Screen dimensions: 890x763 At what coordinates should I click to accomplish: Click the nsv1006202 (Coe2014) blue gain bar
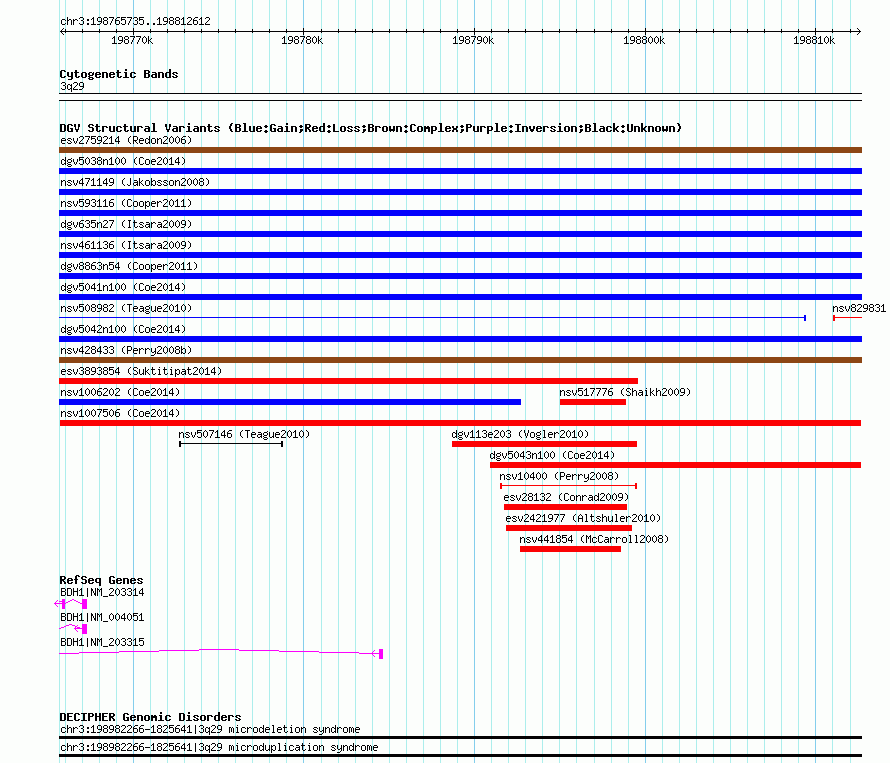point(290,402)
